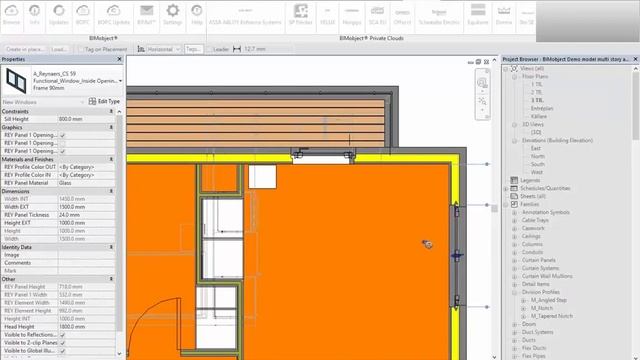Collapse the Identity Data section
This screenshot has height=360, width=640.
(111, 247)
